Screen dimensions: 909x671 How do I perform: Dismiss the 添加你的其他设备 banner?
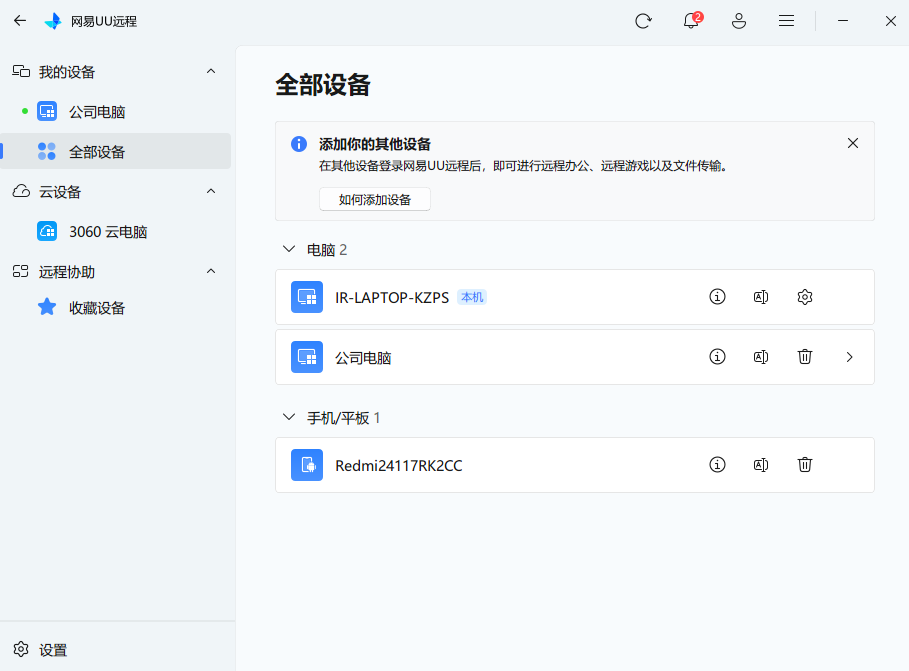[852, 143]
